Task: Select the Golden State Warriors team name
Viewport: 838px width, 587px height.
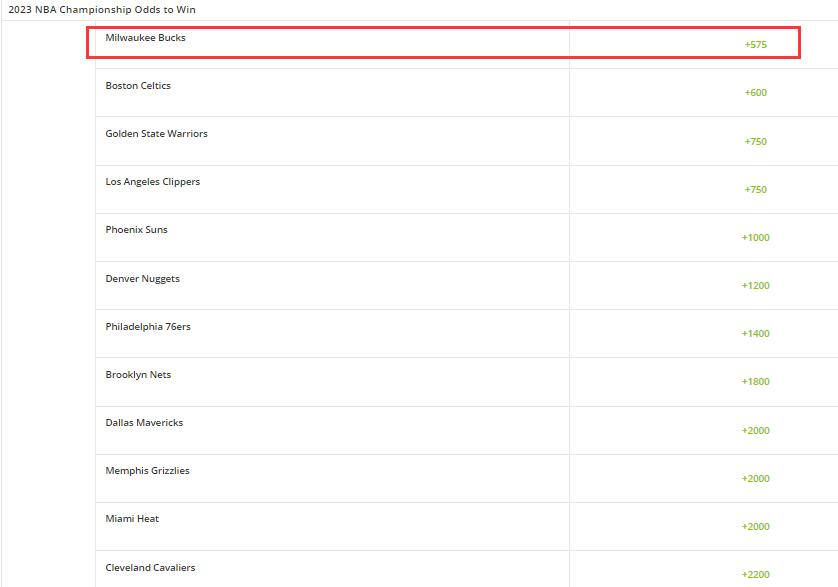Action: (x=157, y=134)
